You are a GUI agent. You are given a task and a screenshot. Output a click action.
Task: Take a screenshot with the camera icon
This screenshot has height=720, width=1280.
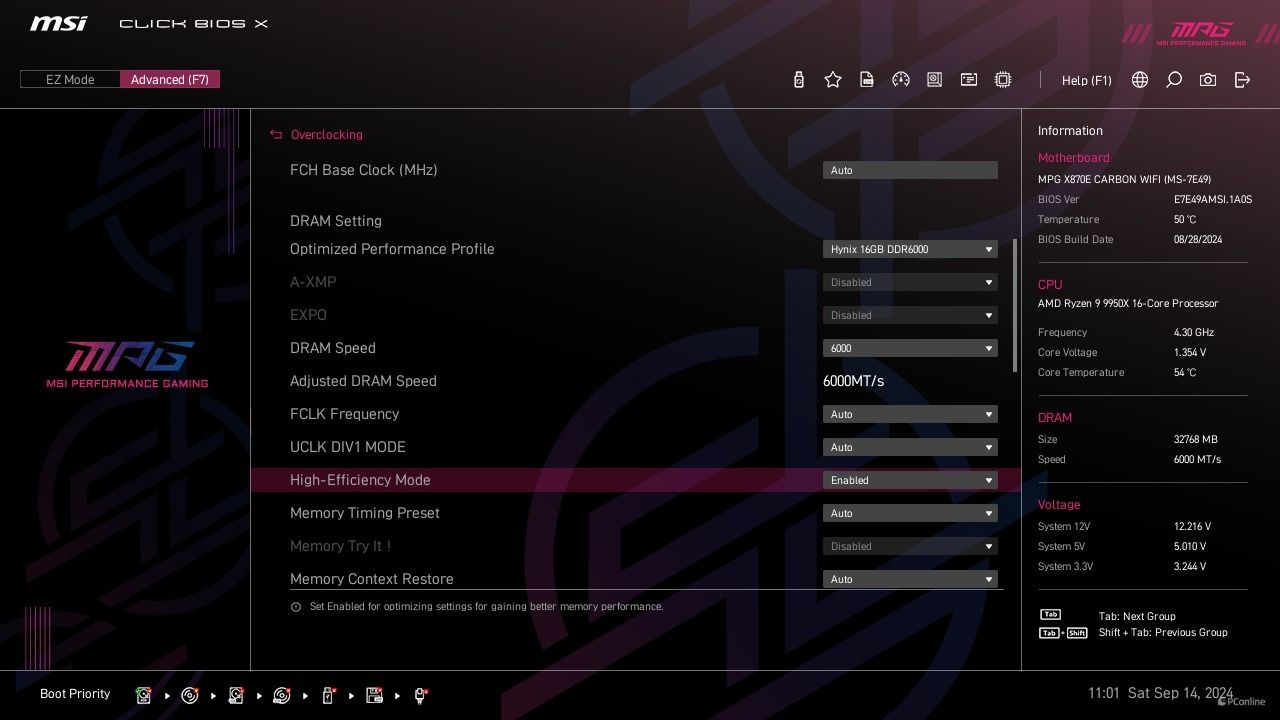pyautogui.click(x=1208, y=80)
